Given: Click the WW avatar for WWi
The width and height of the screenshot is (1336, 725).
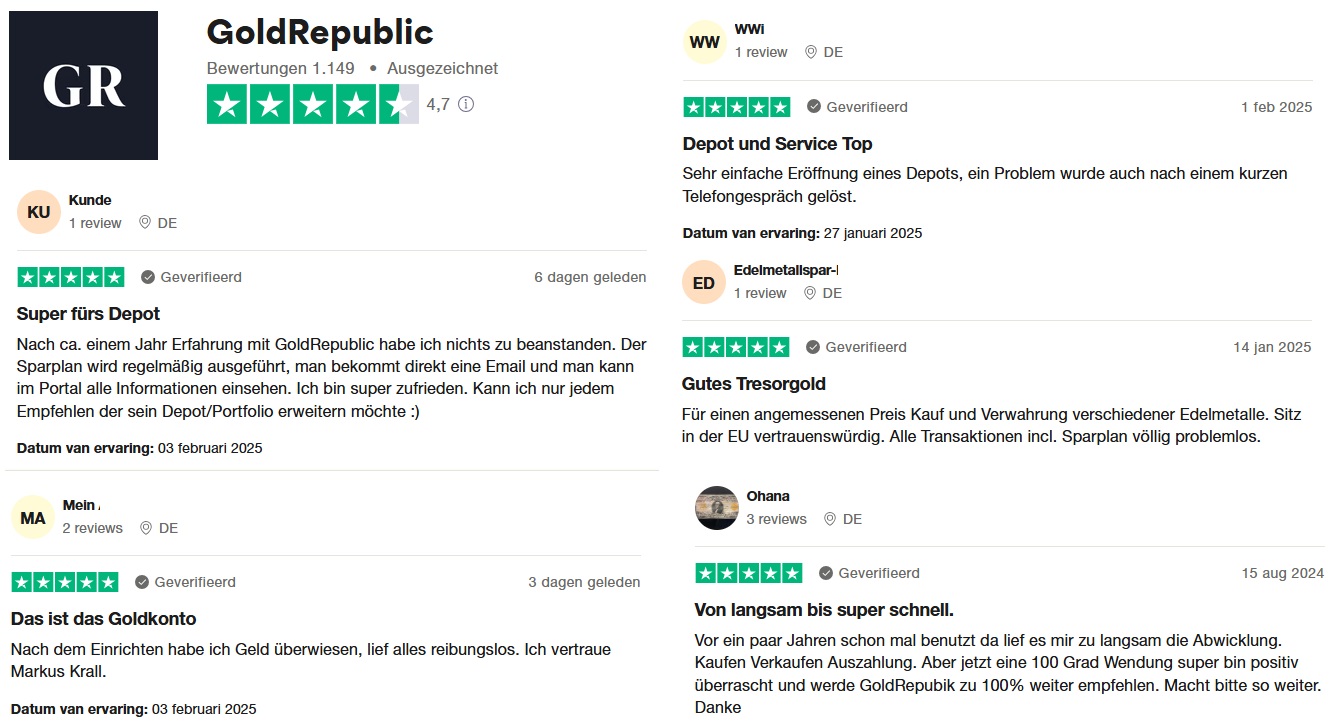Looking at the screenshot, I should (705, 42).
